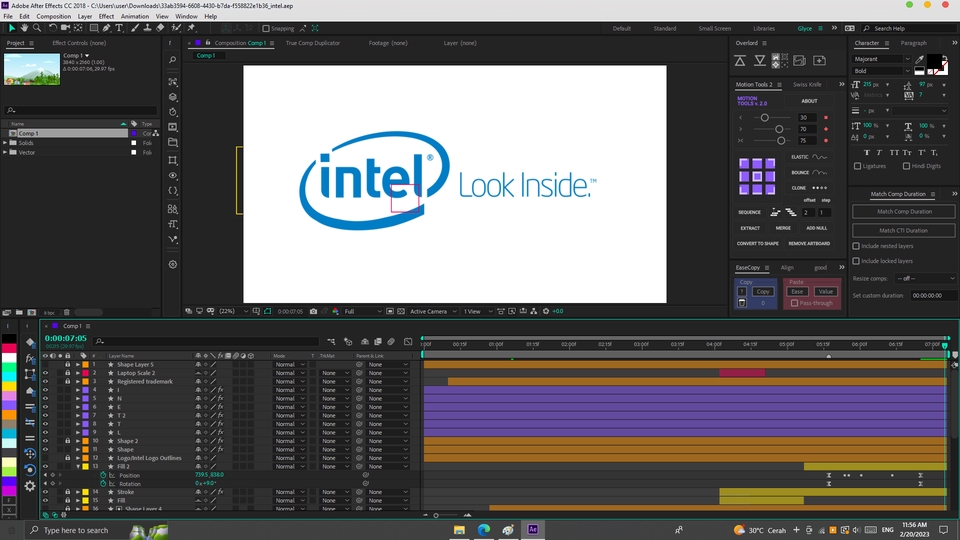960x540 pixels.
Task: Click the Character fill color black swatch
Action: (x=934, y=62)
